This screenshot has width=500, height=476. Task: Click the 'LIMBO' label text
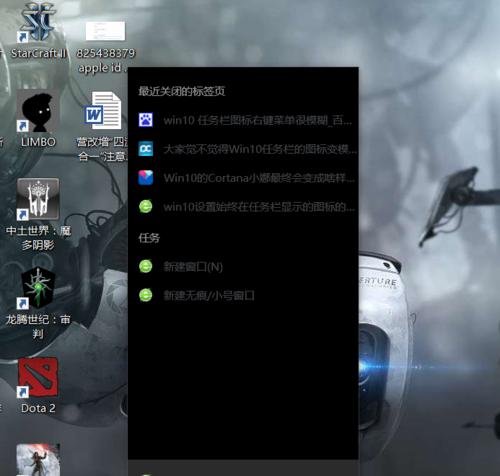38,142
